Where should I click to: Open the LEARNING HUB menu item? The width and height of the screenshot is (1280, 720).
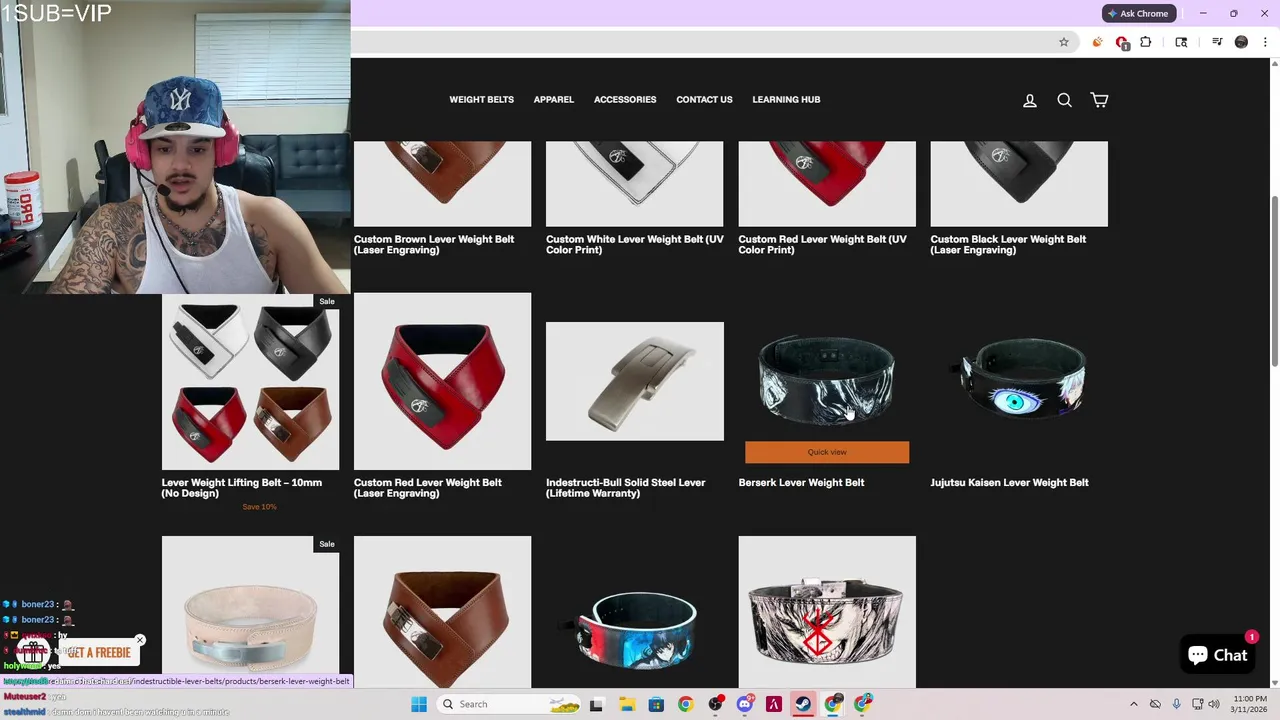(786, 100)
